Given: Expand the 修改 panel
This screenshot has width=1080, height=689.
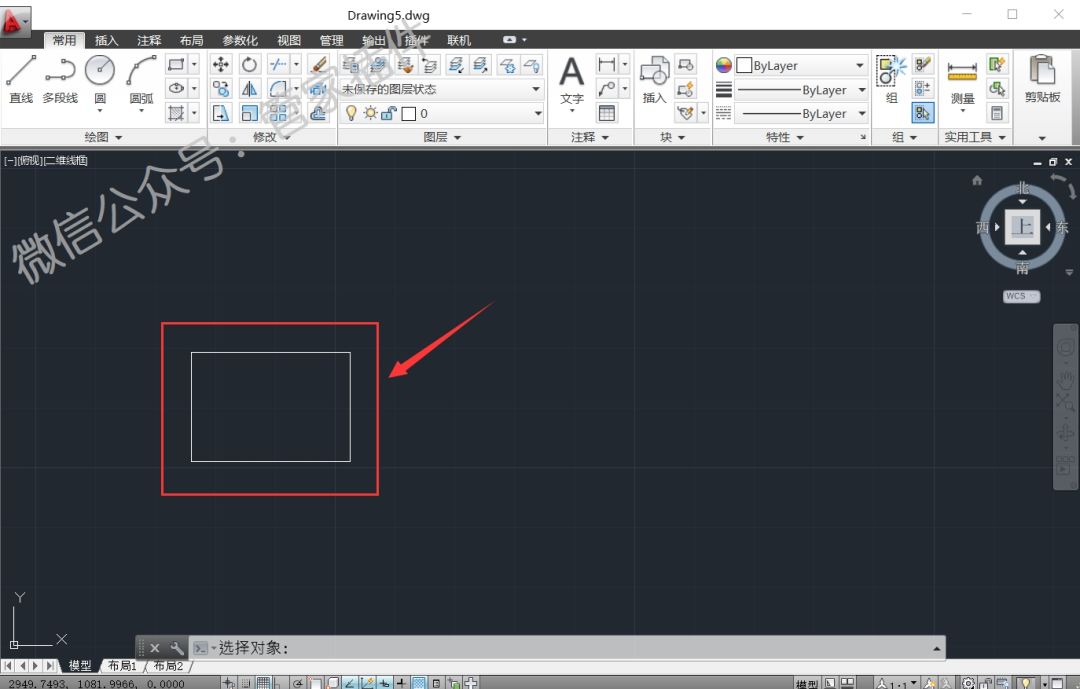Looking at the screenshot, I should pyautogui.click(x=271, y=137).
